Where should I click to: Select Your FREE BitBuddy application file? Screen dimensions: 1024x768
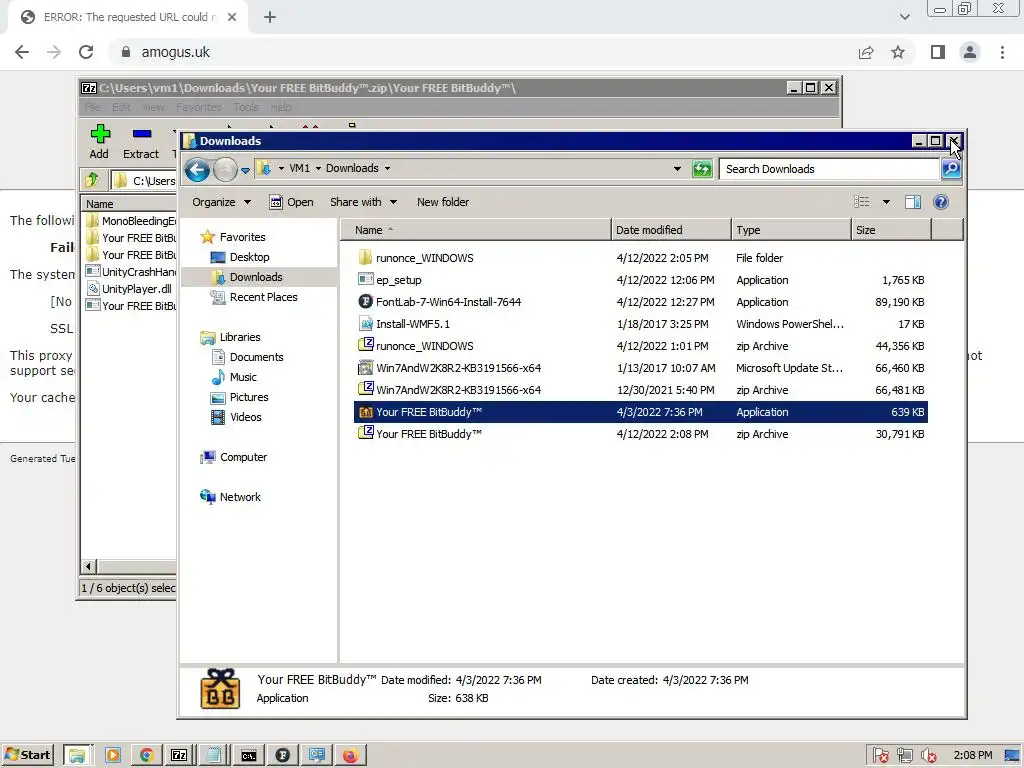[x=641, y=412]
